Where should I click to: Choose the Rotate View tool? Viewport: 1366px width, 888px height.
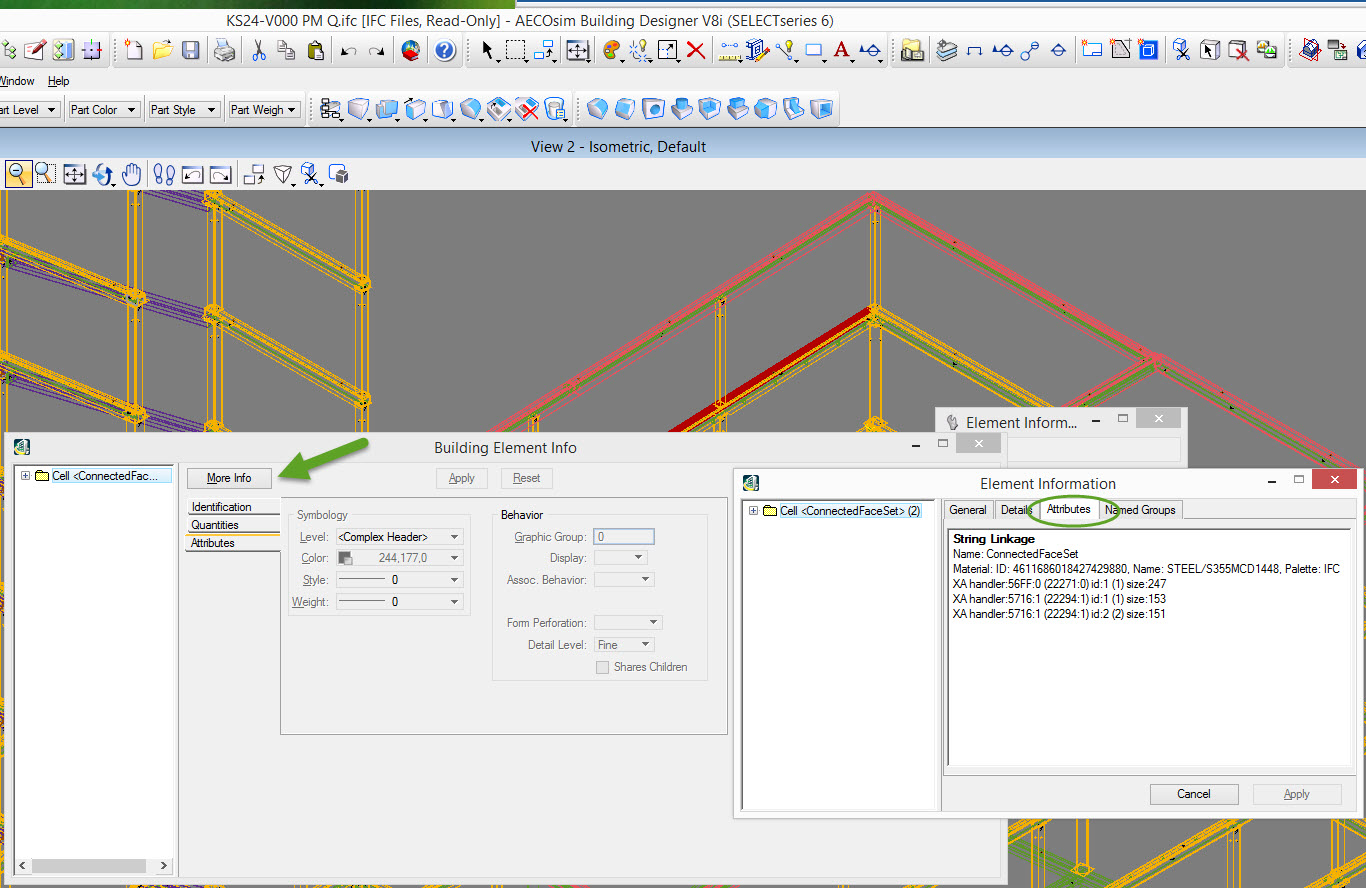pos(103,174)
